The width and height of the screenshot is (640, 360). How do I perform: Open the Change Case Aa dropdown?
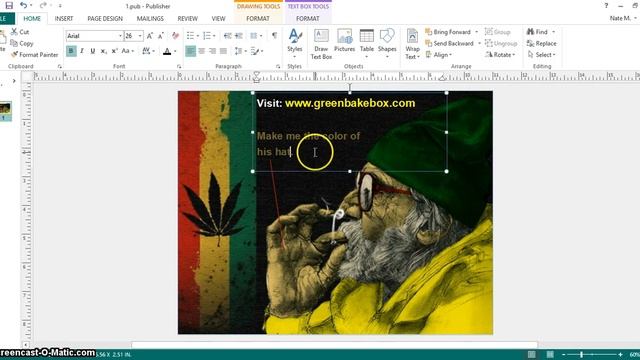tap(128, 51)
